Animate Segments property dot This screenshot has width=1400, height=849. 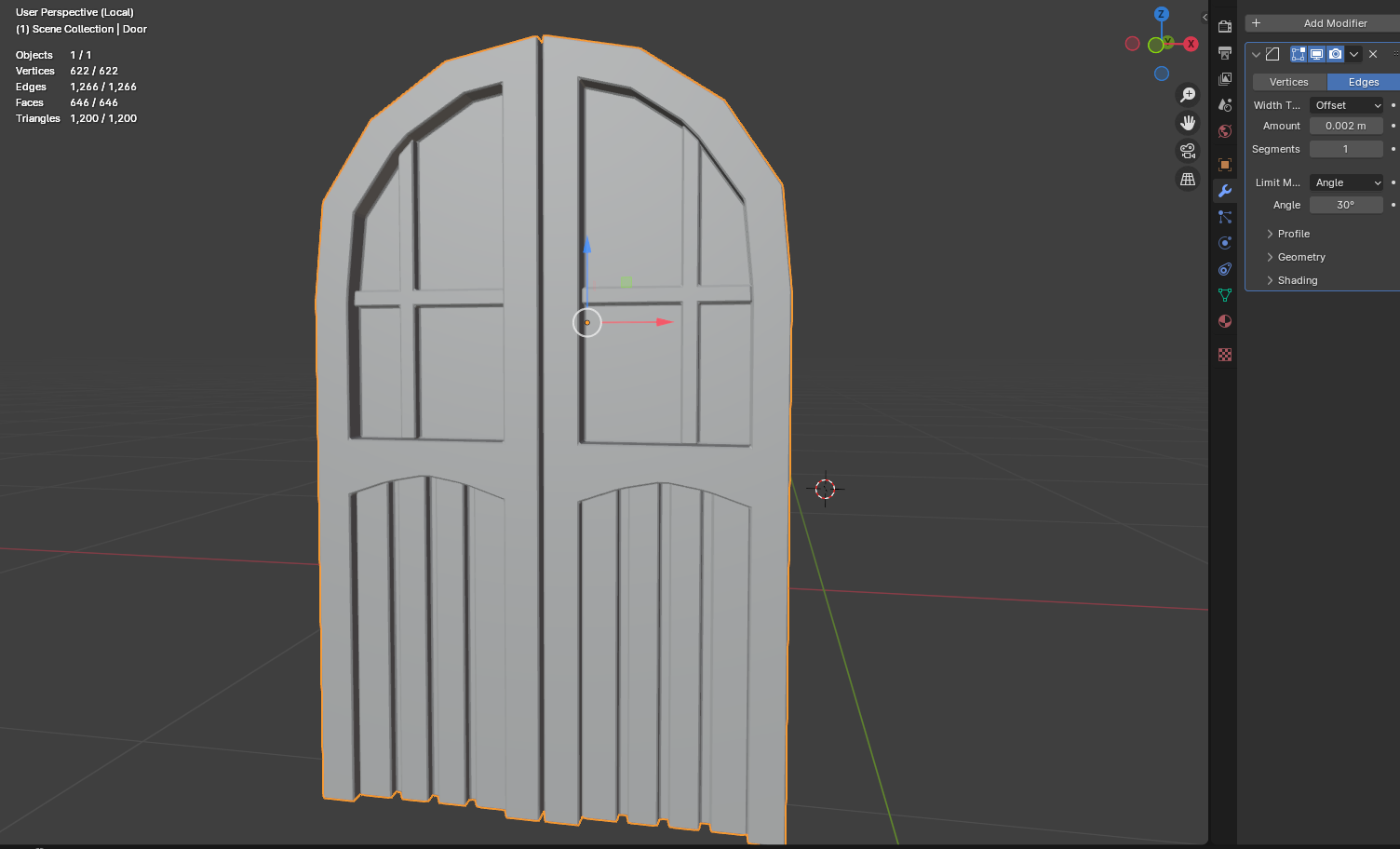click(1393, 149)
